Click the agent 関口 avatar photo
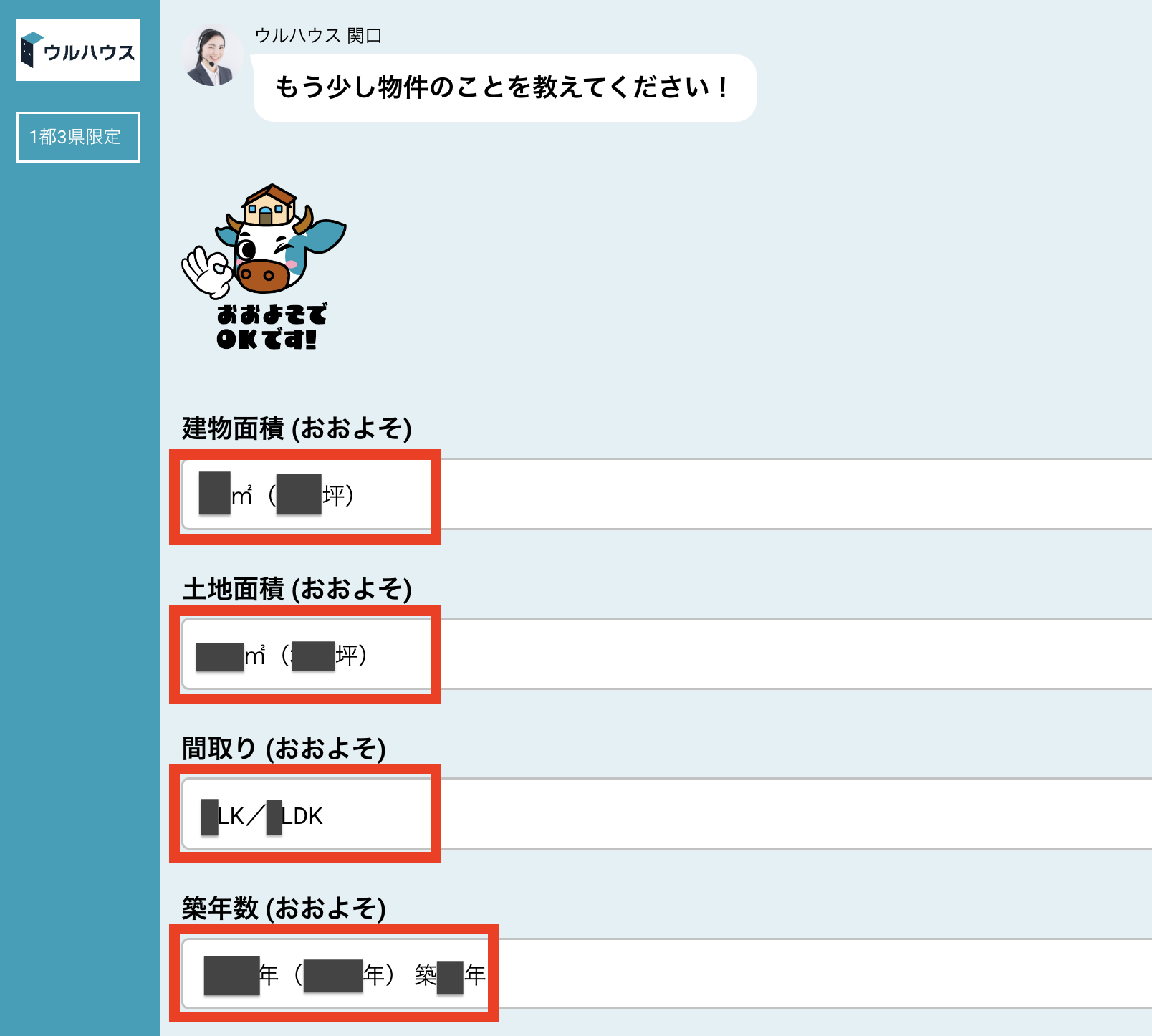Screen dimensions: 1152x1036 211,57
